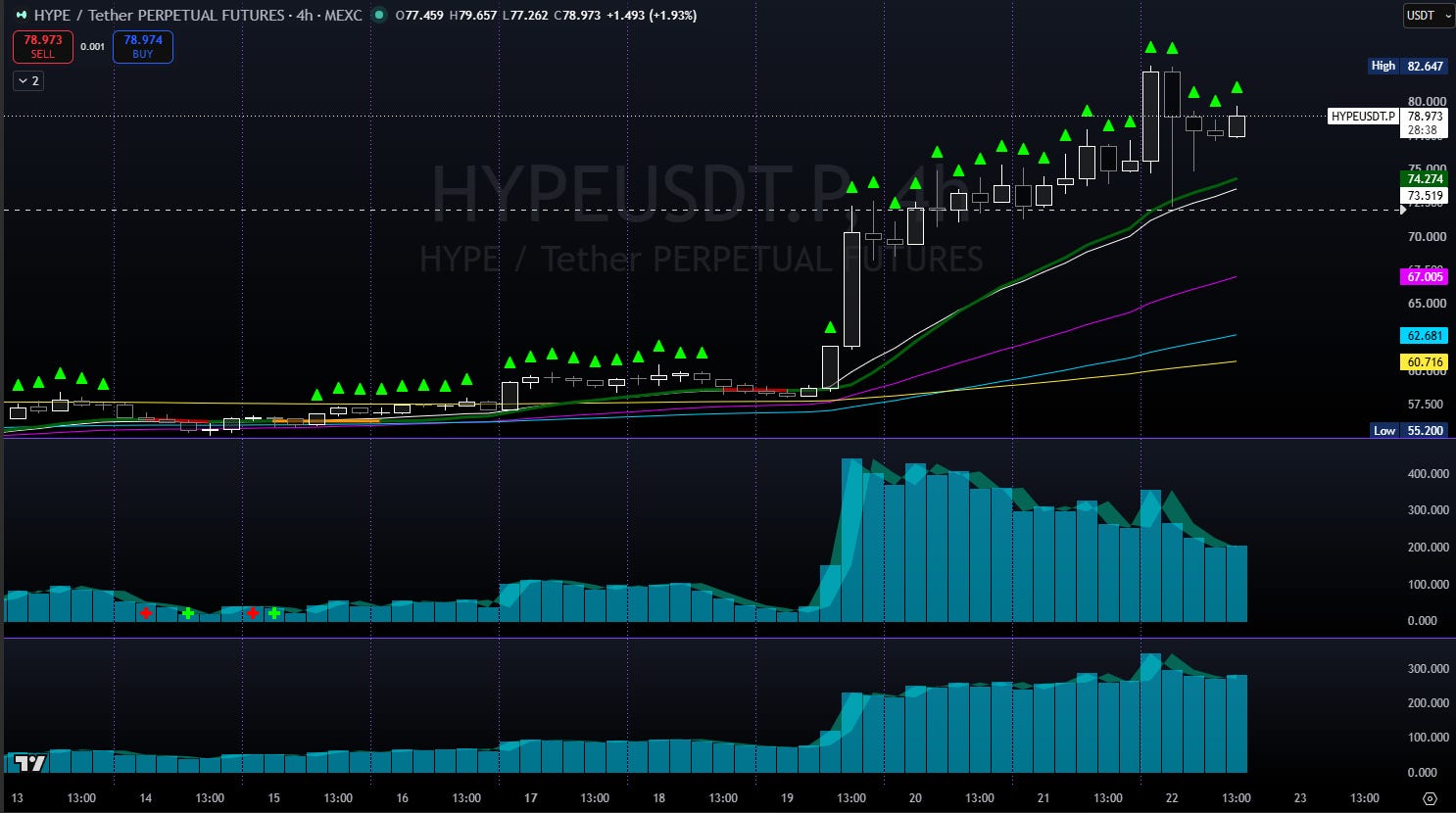
Task: Open the USDT currency dropdown
Action: pyautogui.click(x=1428, y=16)
